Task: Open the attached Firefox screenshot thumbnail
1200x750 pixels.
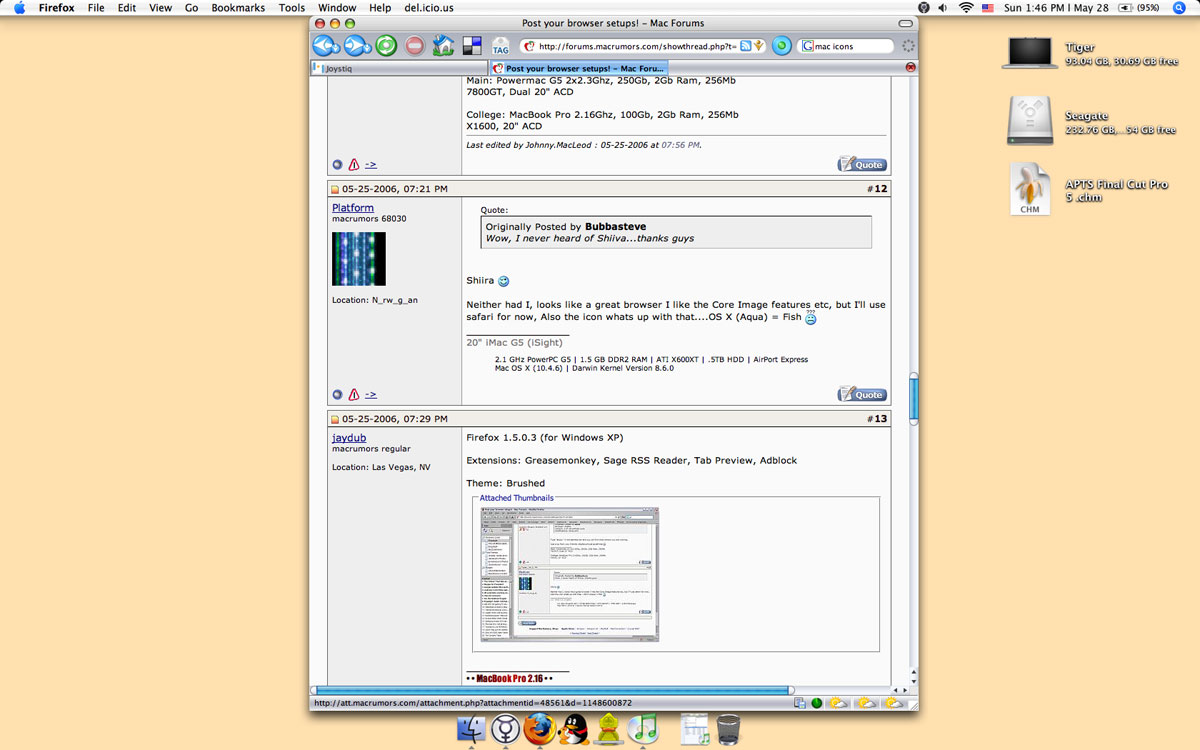Action: pos(570,573)
